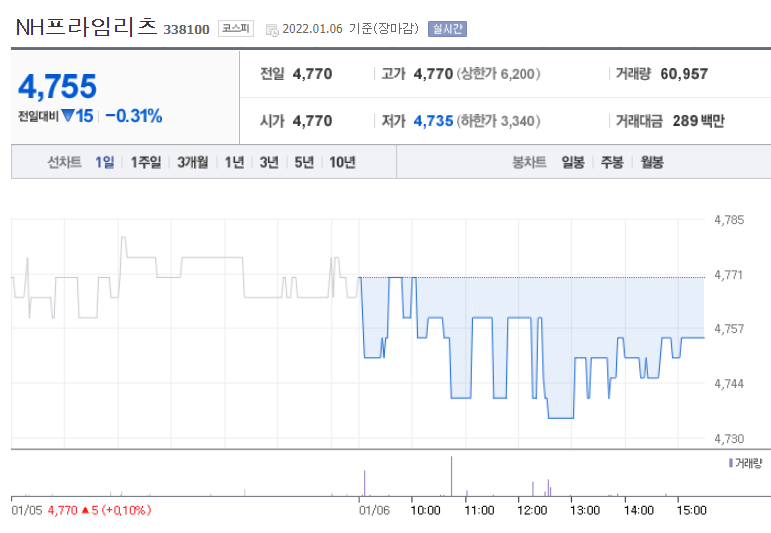Click the 실시간 real-time badge
The width and height of the screenshot is (771, 533).
[447, 29]
